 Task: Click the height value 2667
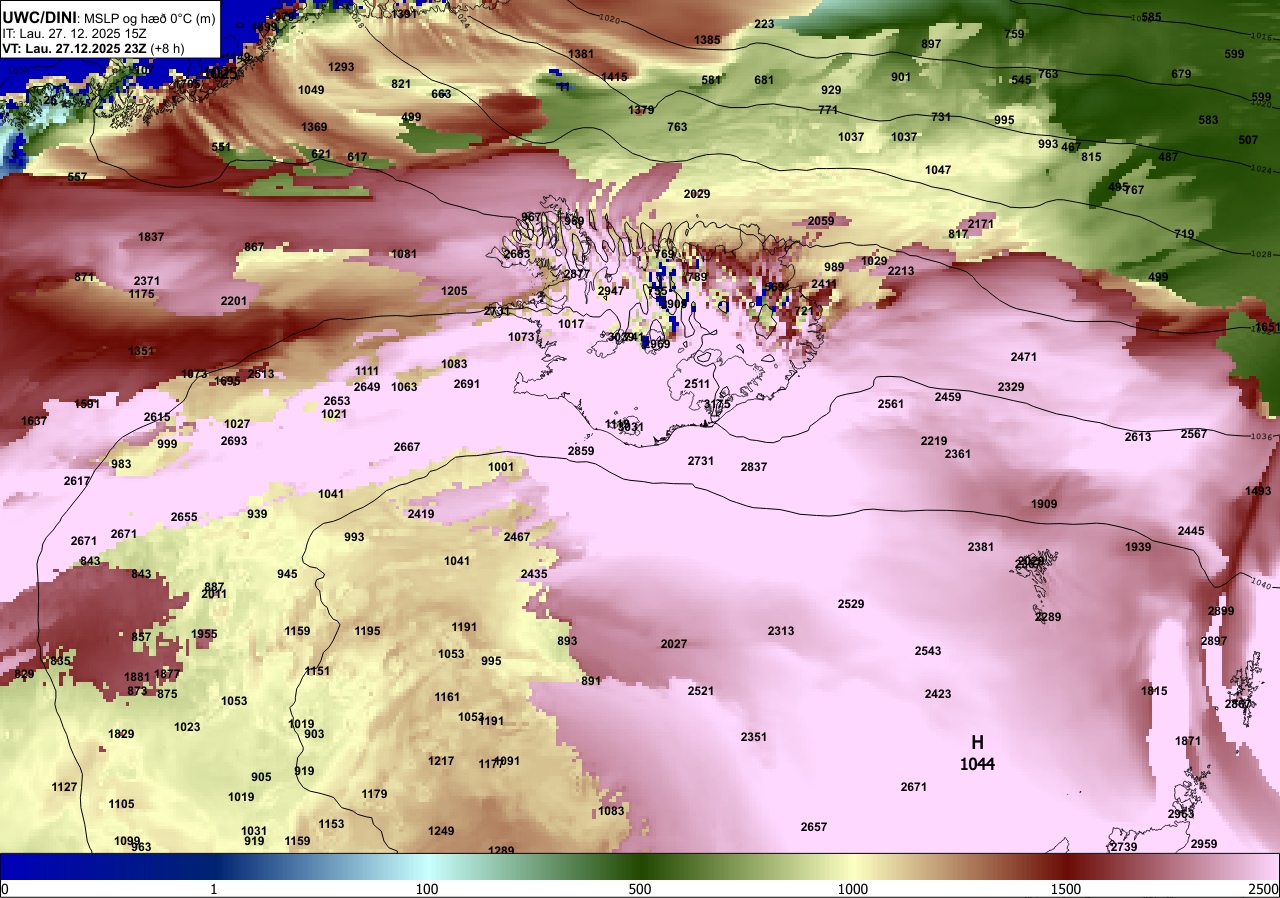pos(407,447)
